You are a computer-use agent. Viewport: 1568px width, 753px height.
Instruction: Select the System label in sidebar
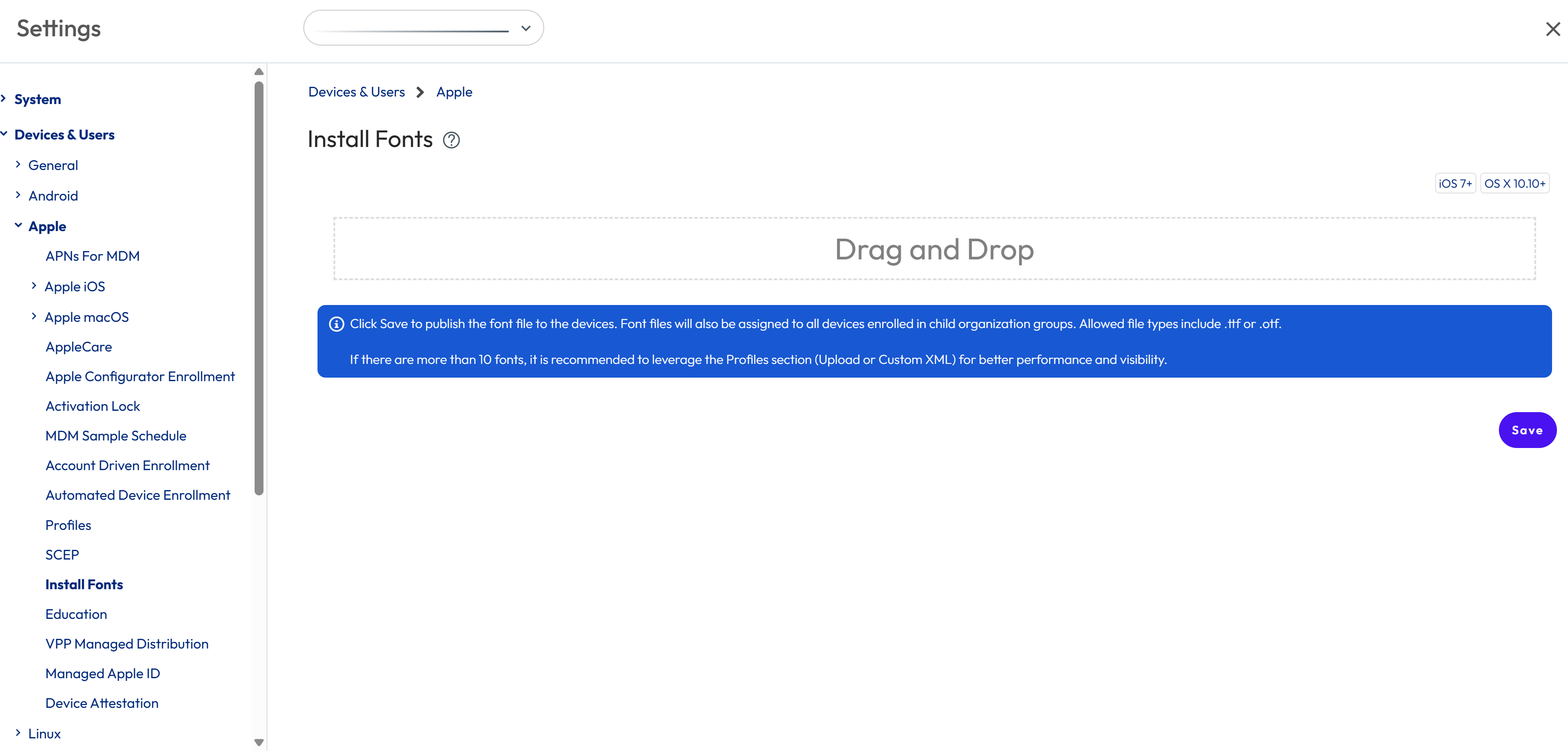[x=38, y=99]
